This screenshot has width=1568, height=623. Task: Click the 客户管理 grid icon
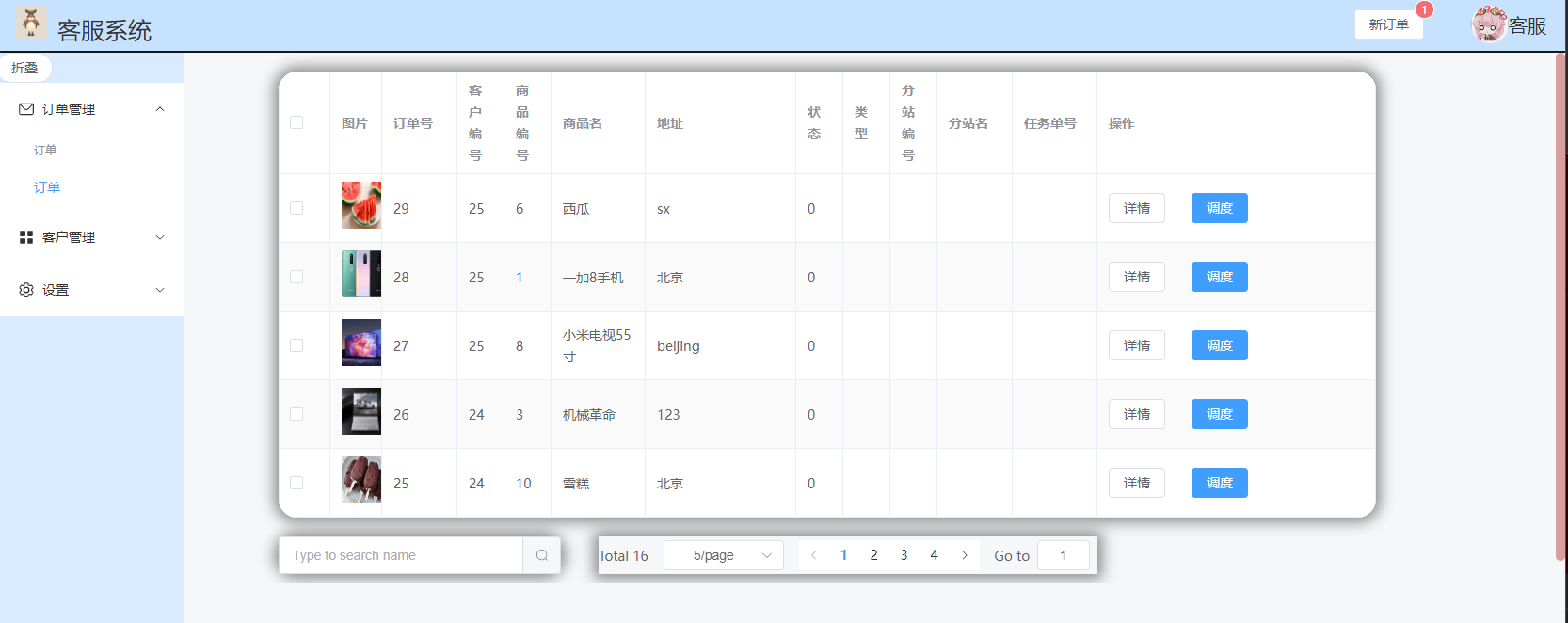[26, 237]
